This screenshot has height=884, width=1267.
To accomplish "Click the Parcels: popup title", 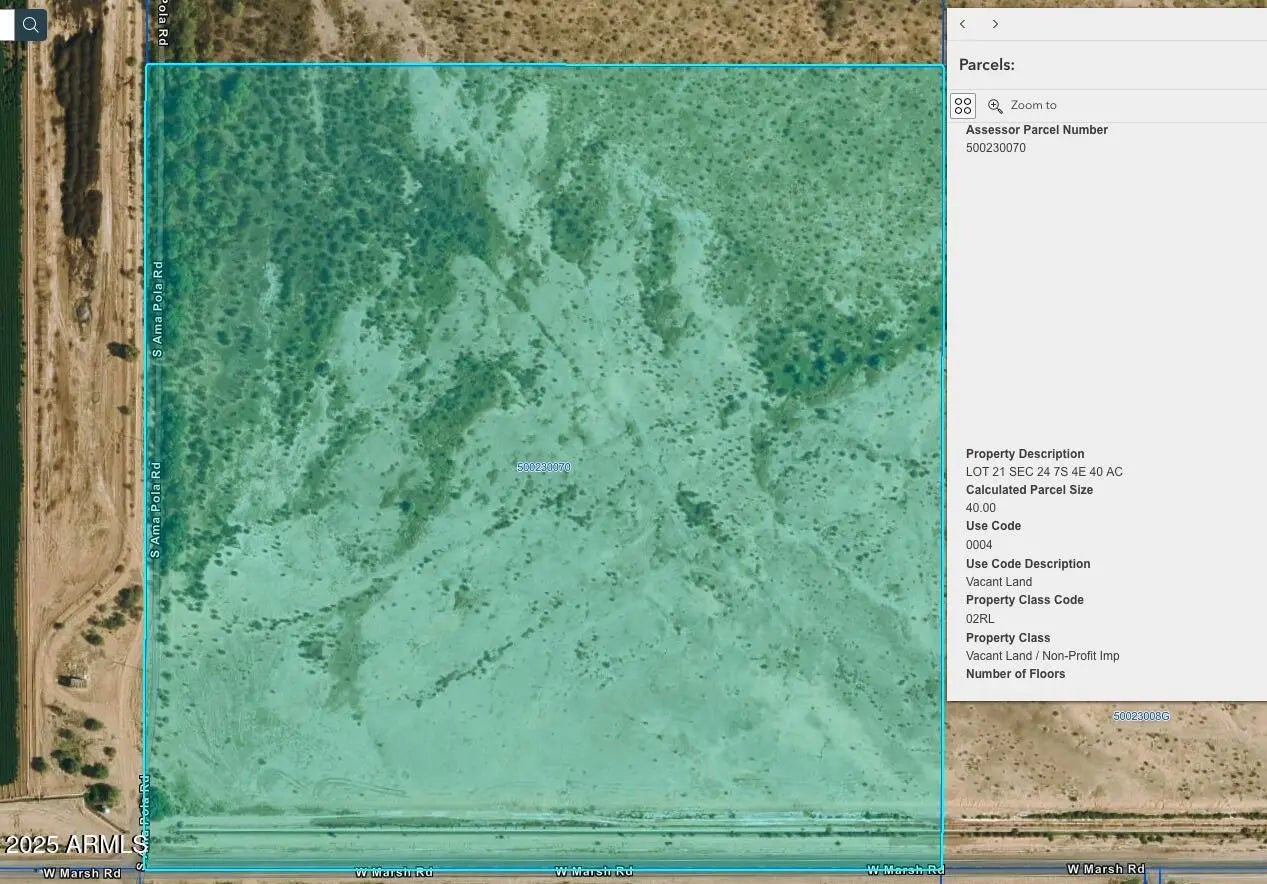I will click(x=986, y=65).
